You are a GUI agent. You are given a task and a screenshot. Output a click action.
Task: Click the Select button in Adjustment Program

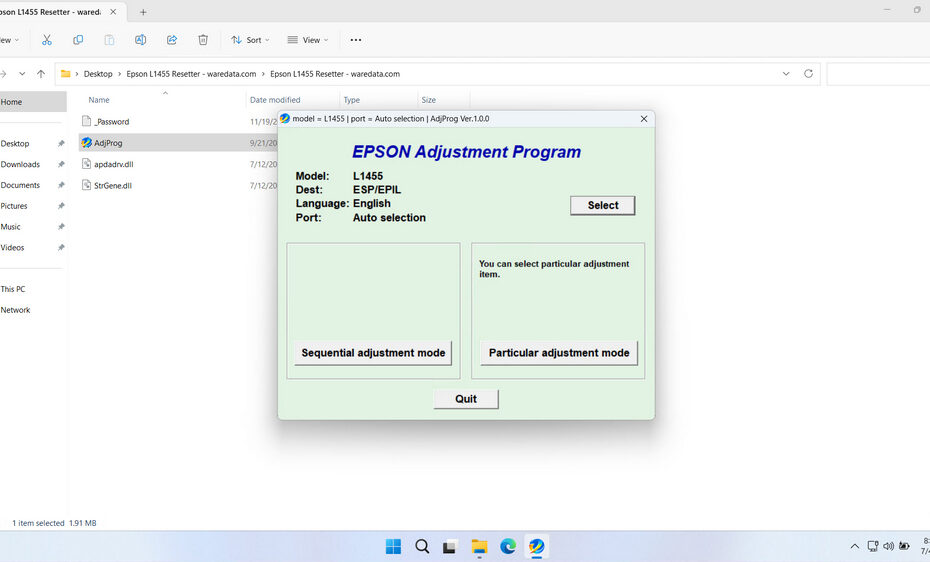[x=603, y=205]
